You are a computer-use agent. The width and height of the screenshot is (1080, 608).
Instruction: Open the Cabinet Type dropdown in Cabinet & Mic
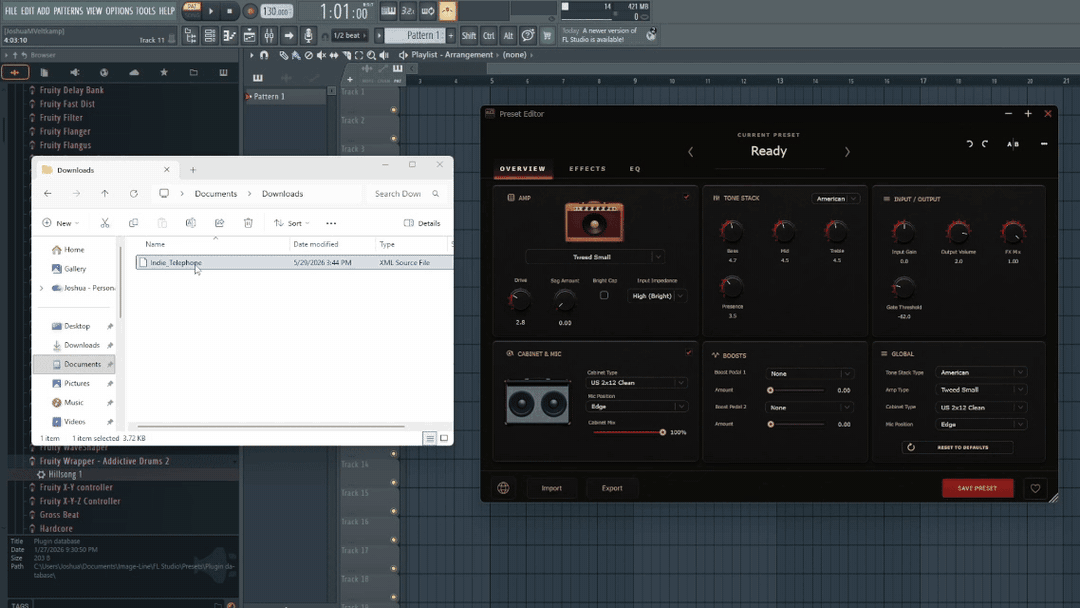(x=636, y=383)
